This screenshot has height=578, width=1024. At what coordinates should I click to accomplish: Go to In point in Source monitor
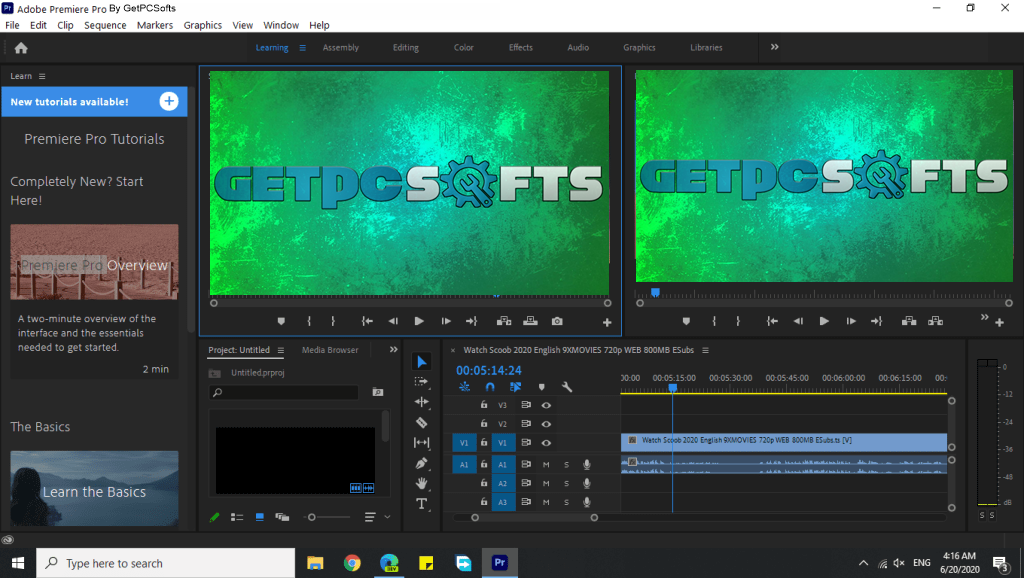[367, 321]
